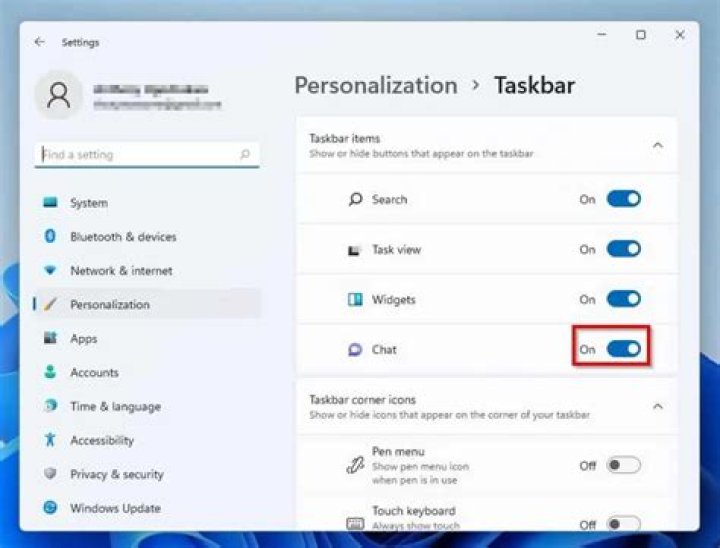The image size is (720, 548).
Task: Click the Time & language globe icon
Action: click(50, 406)
